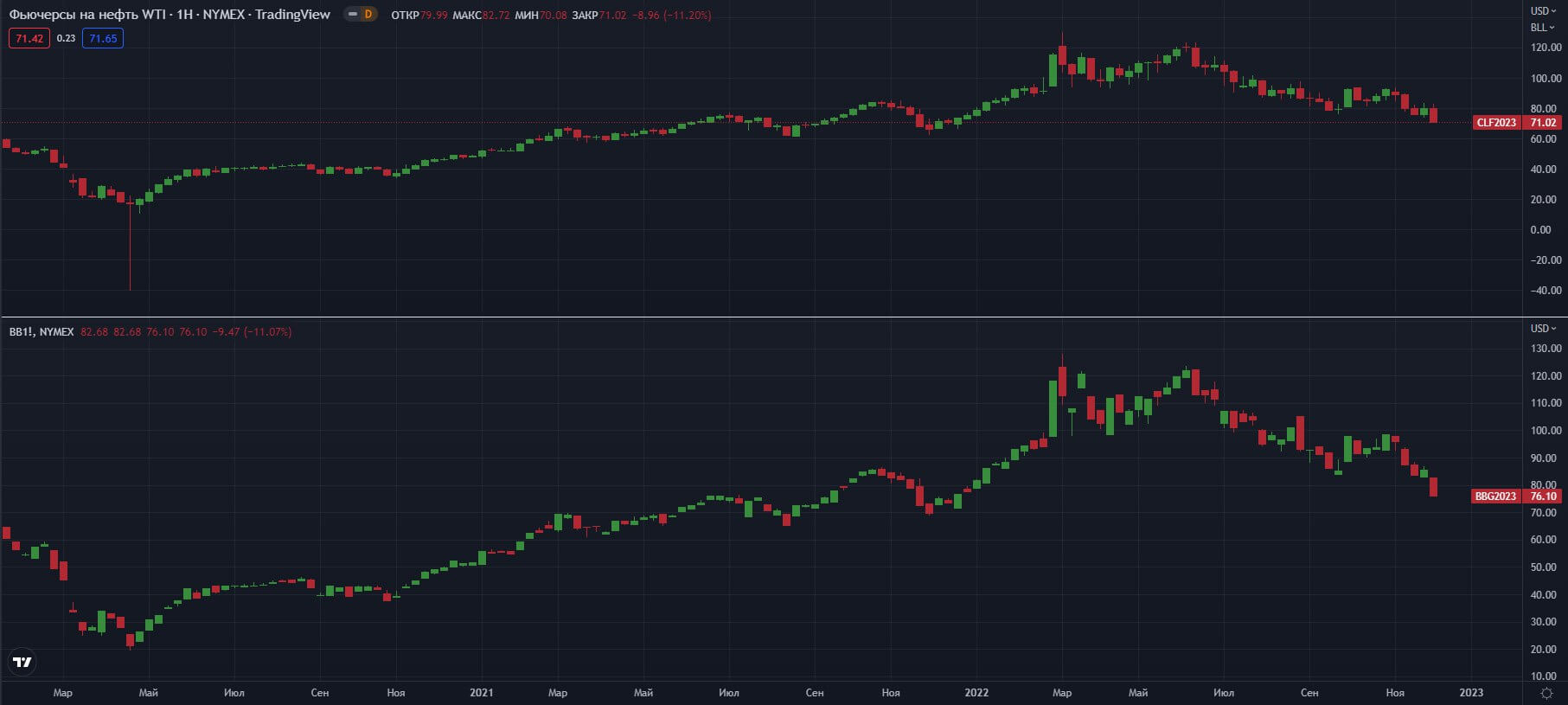The image size is (1568, 705).
Task: Click the spread value 0.23
Action: point(66,39)
